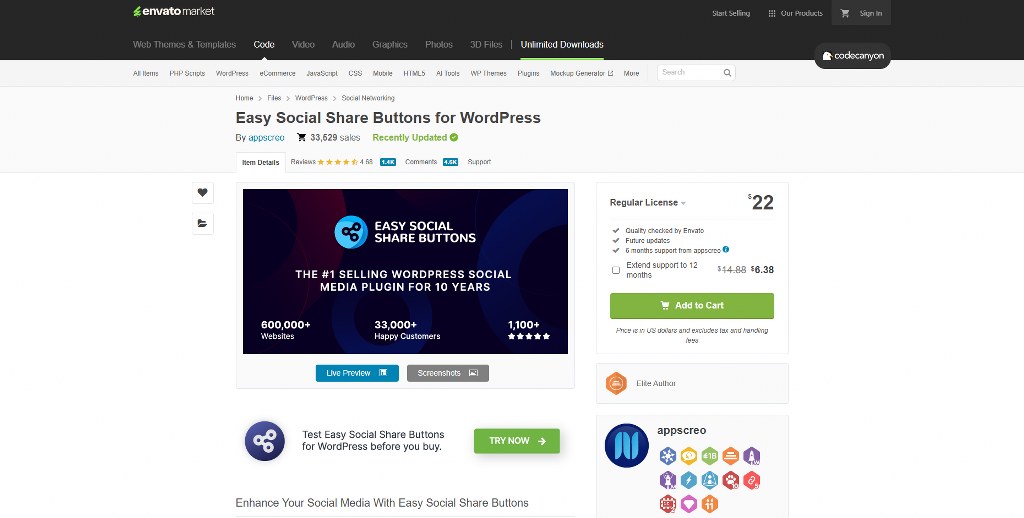
Task: Click the search magnifier icon
Action: pos(727,73)
